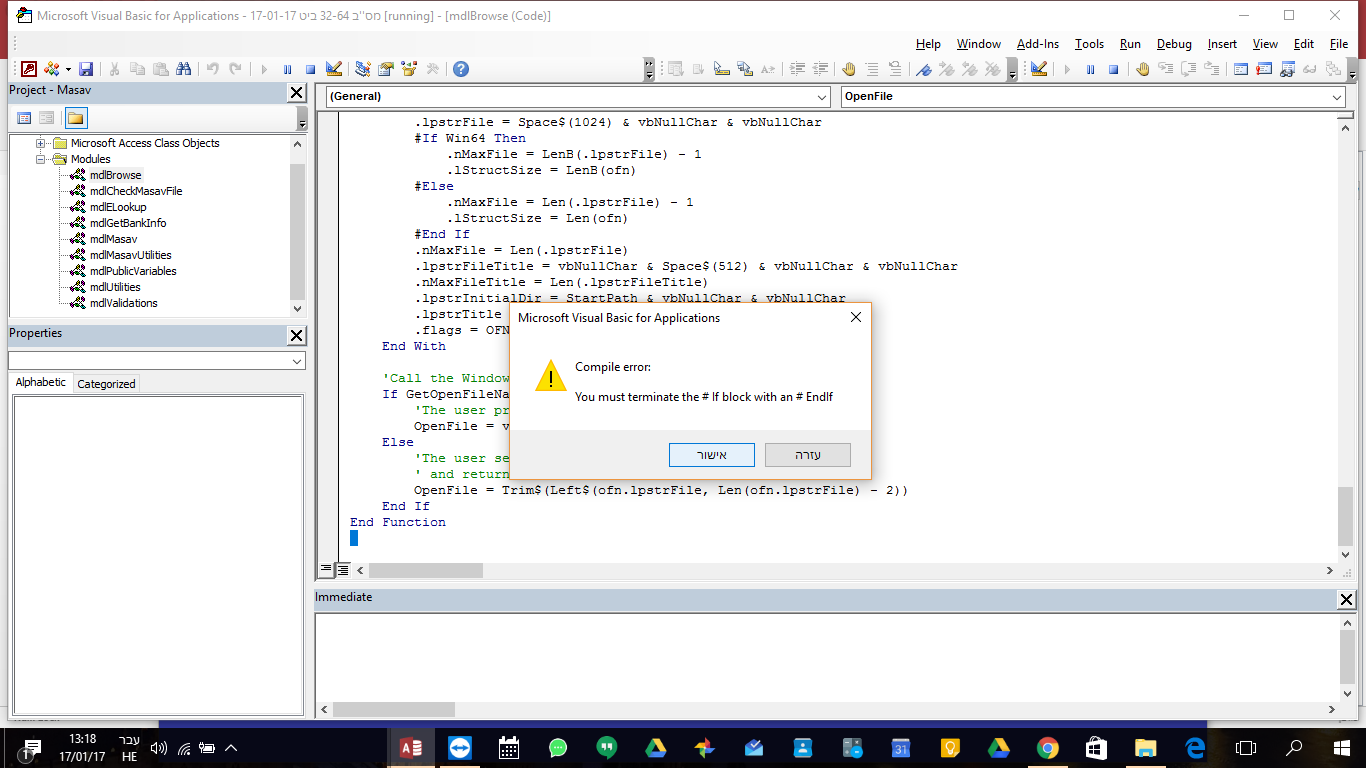
Task: Click the Toggle Bookmark flag icon
Action: pyautogui.click(x=924, y=69)
